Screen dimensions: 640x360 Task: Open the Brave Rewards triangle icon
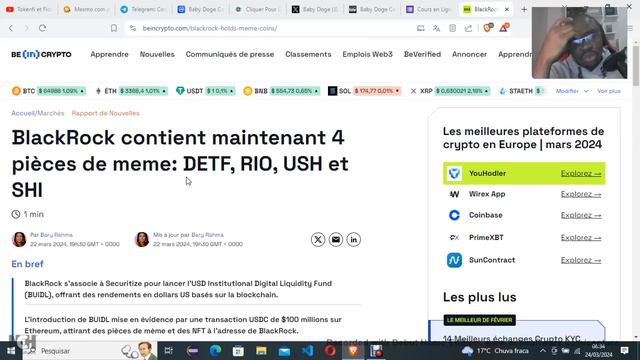click(504, 28)
